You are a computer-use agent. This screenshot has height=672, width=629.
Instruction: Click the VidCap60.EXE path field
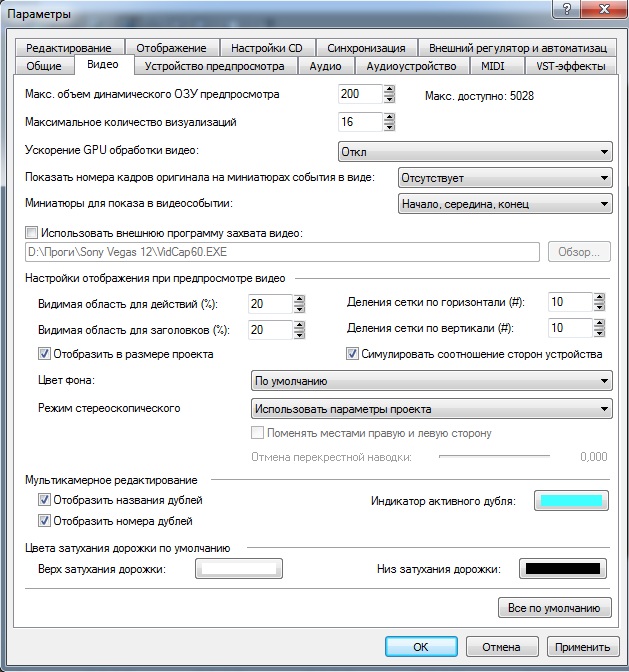pyautogui.click(x=282, y=252)
